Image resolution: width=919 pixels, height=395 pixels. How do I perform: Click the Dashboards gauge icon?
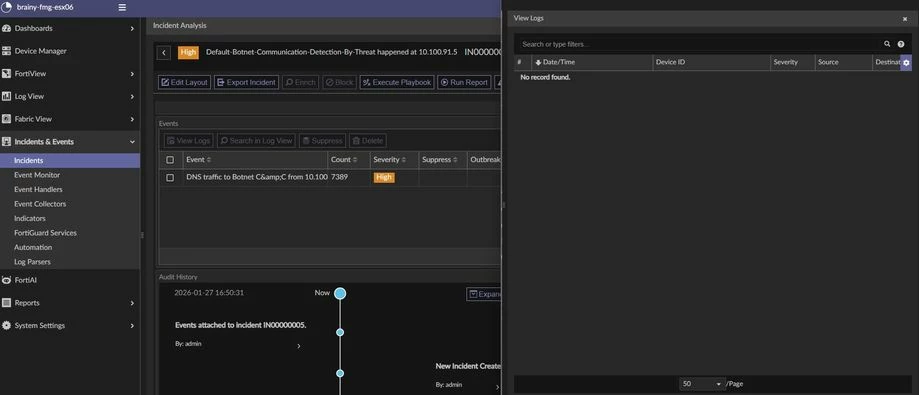tap(6, 28)
